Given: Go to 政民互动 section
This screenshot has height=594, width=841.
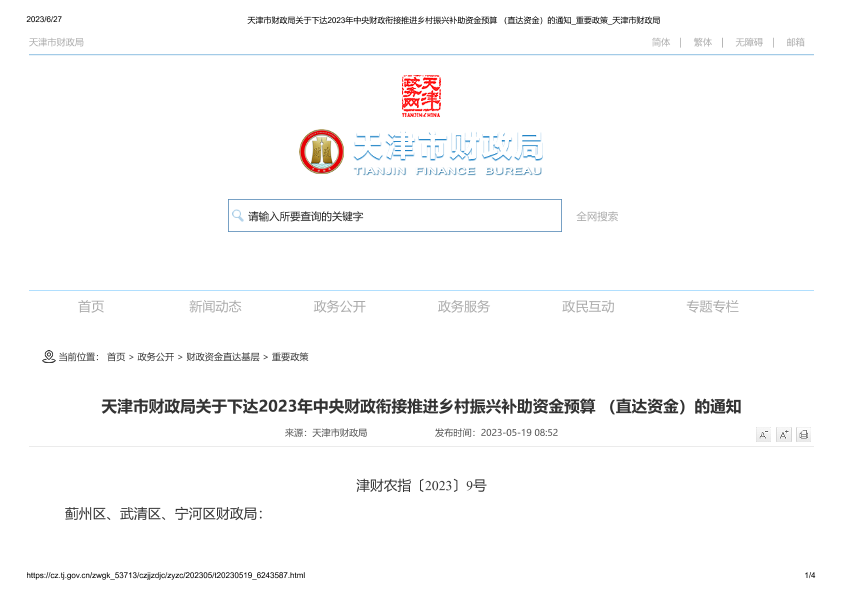Looking at the screenshot, I should [x=588, y=306].
